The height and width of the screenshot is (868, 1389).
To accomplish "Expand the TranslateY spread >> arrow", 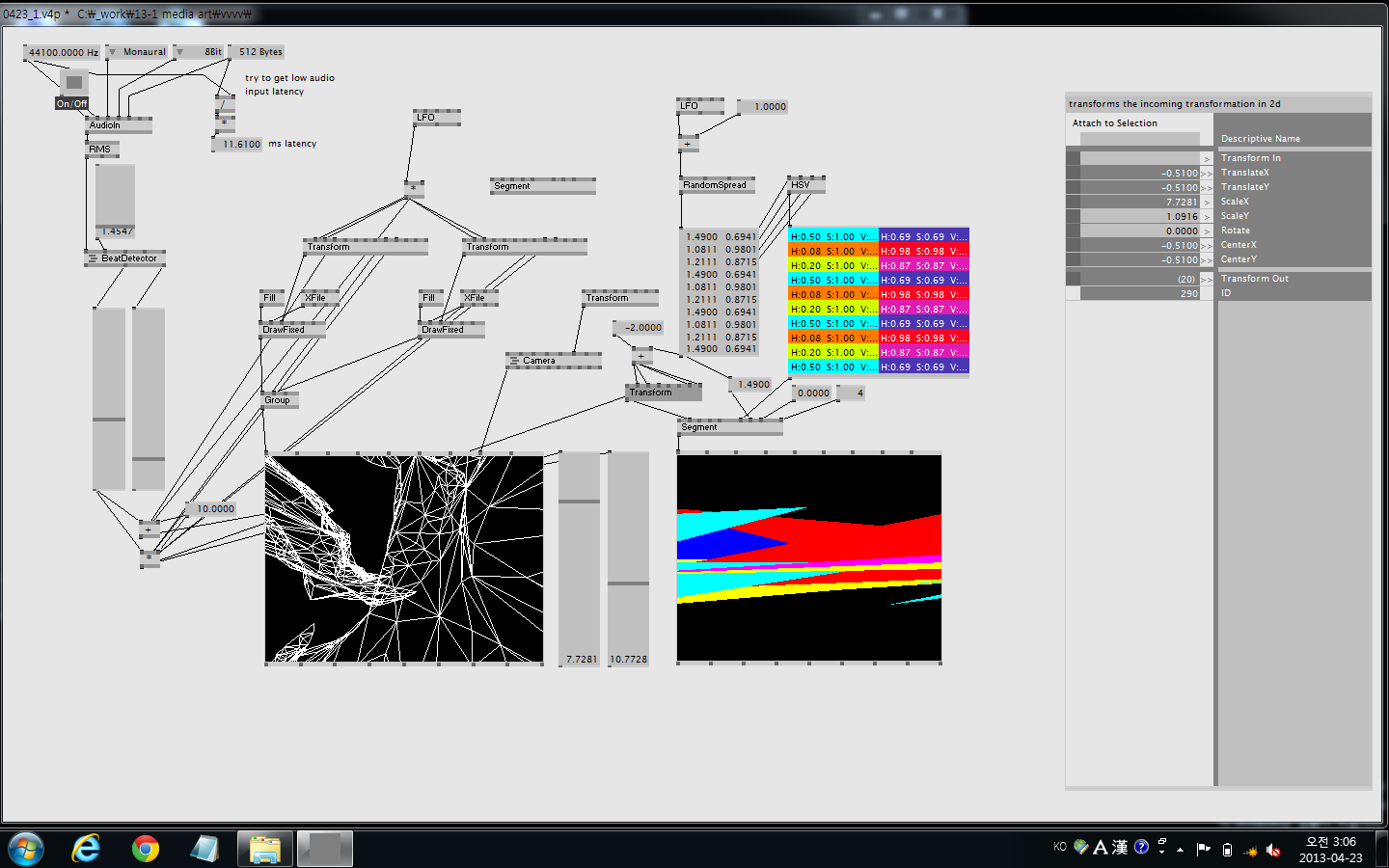I will pos(1206,188).
